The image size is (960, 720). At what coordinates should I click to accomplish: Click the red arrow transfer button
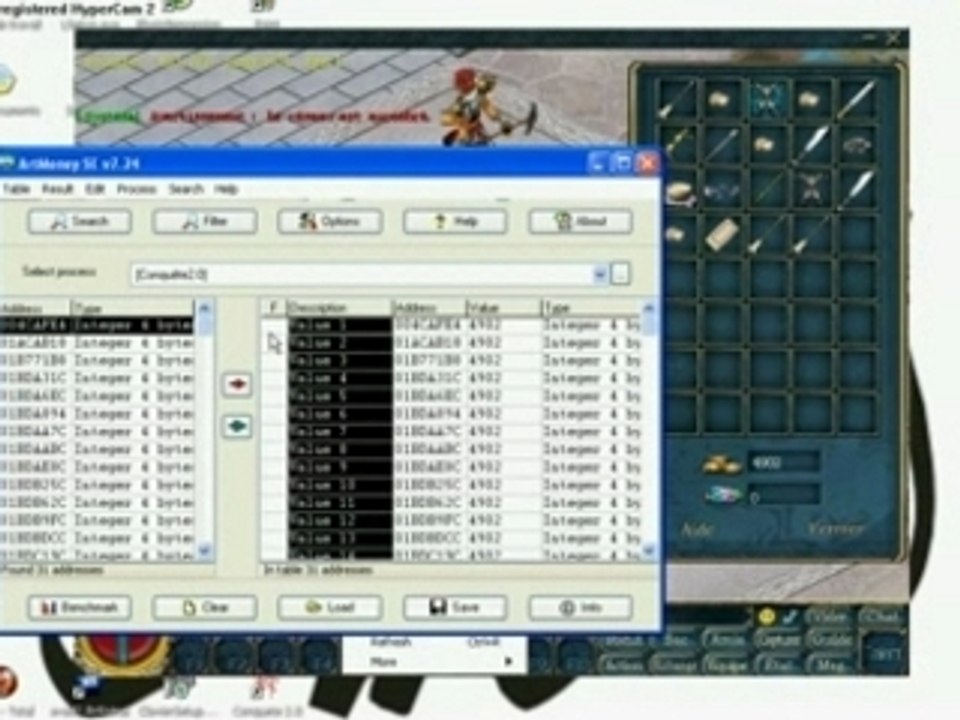coord(237,384)
